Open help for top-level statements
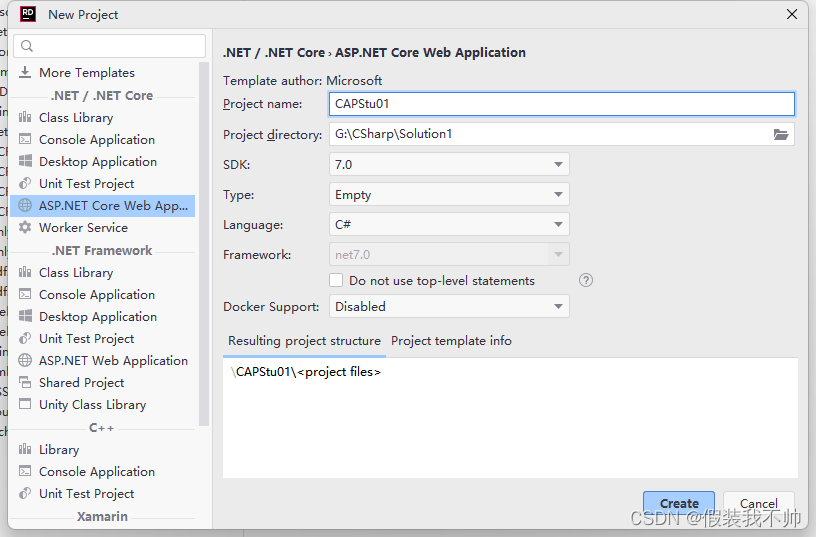The width and height of the screenshot is (816, 537). click(586, 280)
